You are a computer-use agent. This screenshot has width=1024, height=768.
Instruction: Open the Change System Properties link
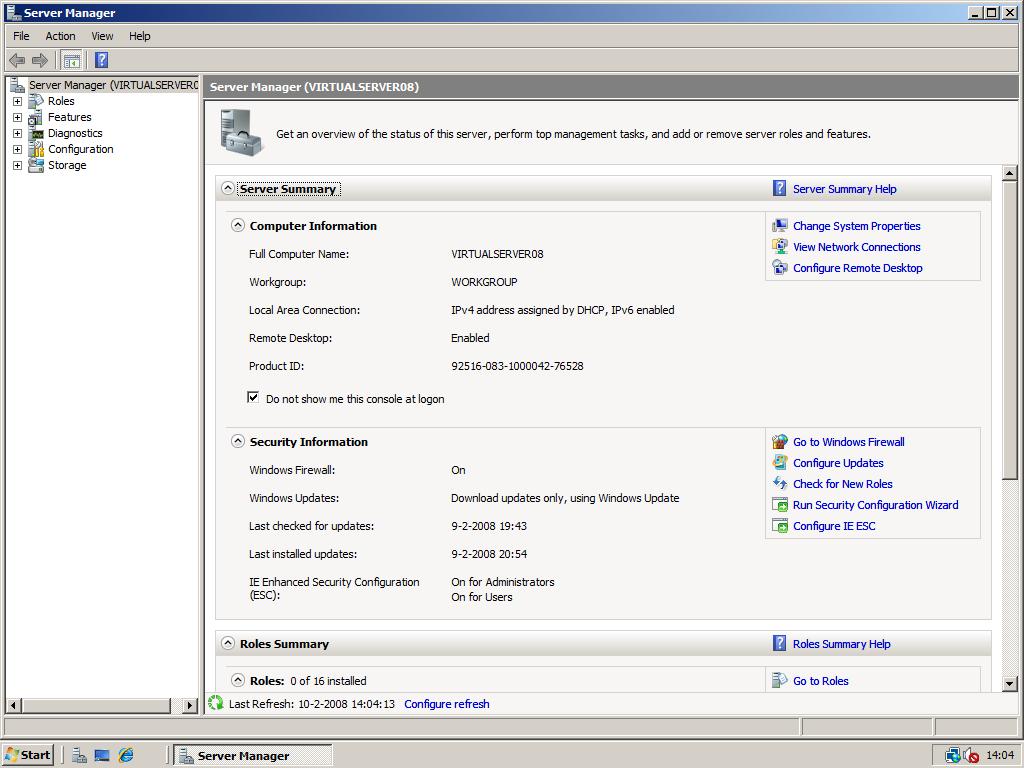tap(856, 226)
